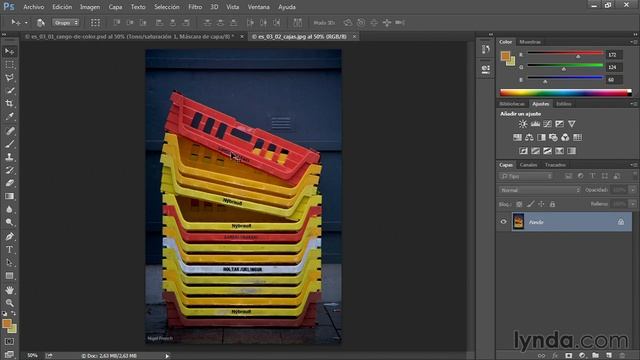640x360 pixels.
Task: Add an Invert adjustment
Action: point(523,151)
